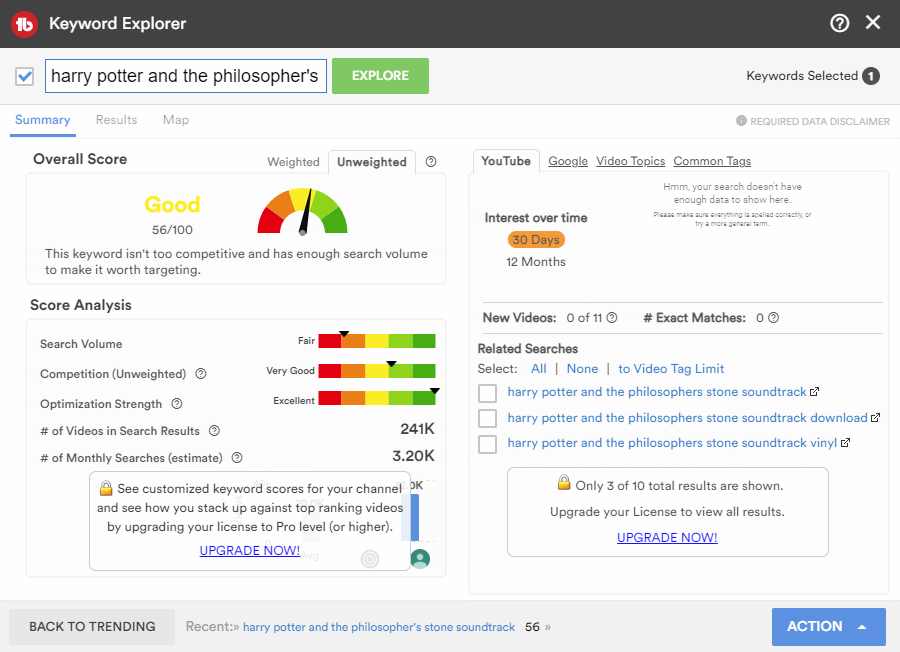Expand recent keywords arrow after 56
The image size is (900, 652).
coord(548,627)
